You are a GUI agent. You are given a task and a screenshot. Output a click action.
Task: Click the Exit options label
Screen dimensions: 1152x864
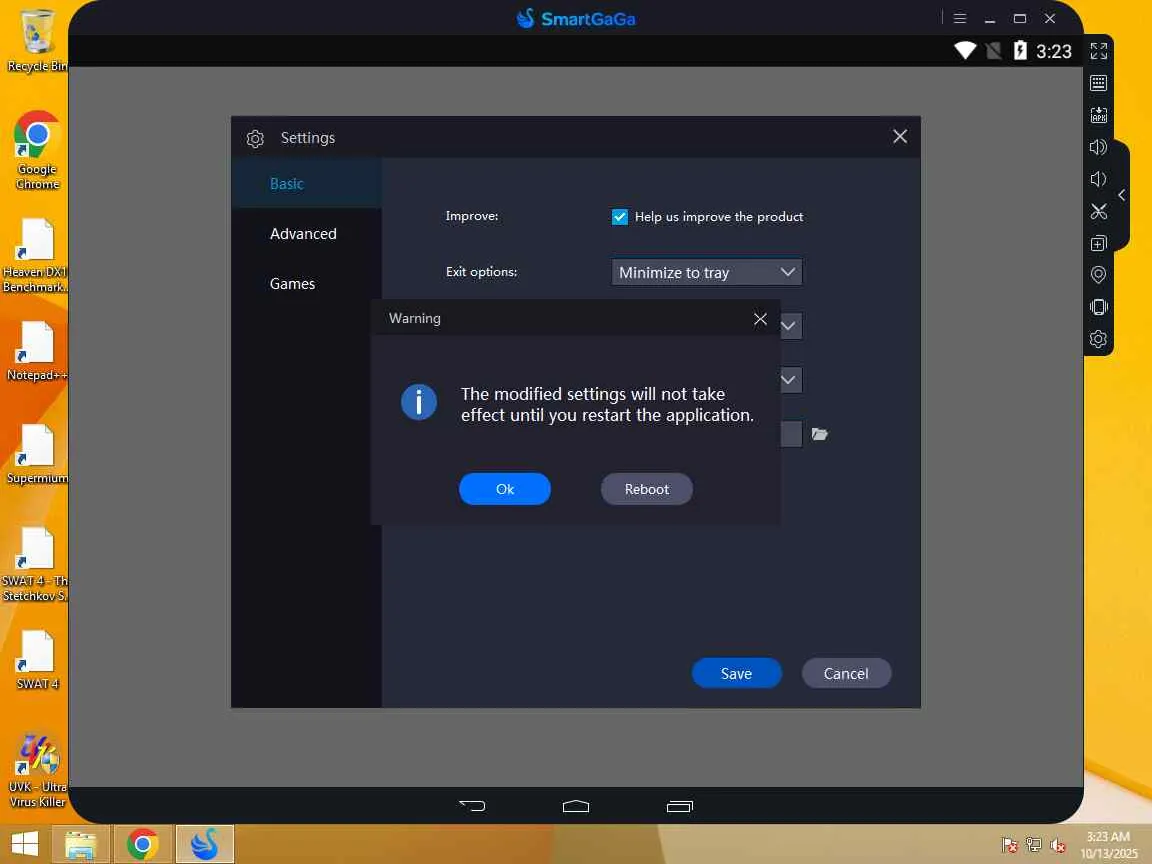tap(481, 272)
